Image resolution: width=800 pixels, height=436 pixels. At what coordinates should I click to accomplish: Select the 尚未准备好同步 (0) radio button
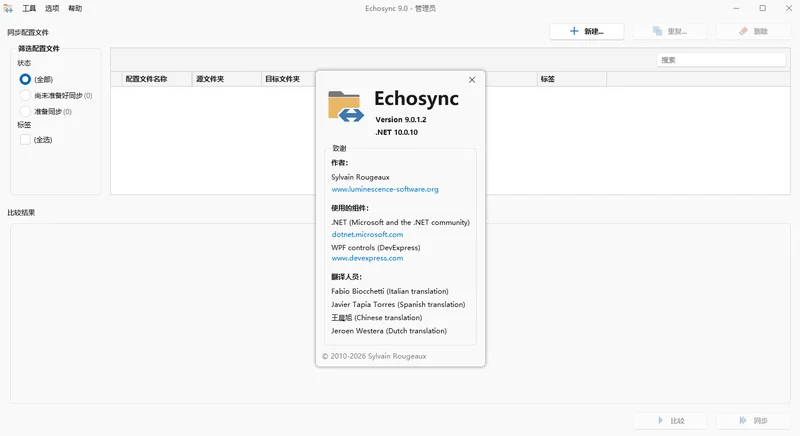[25, 95]
